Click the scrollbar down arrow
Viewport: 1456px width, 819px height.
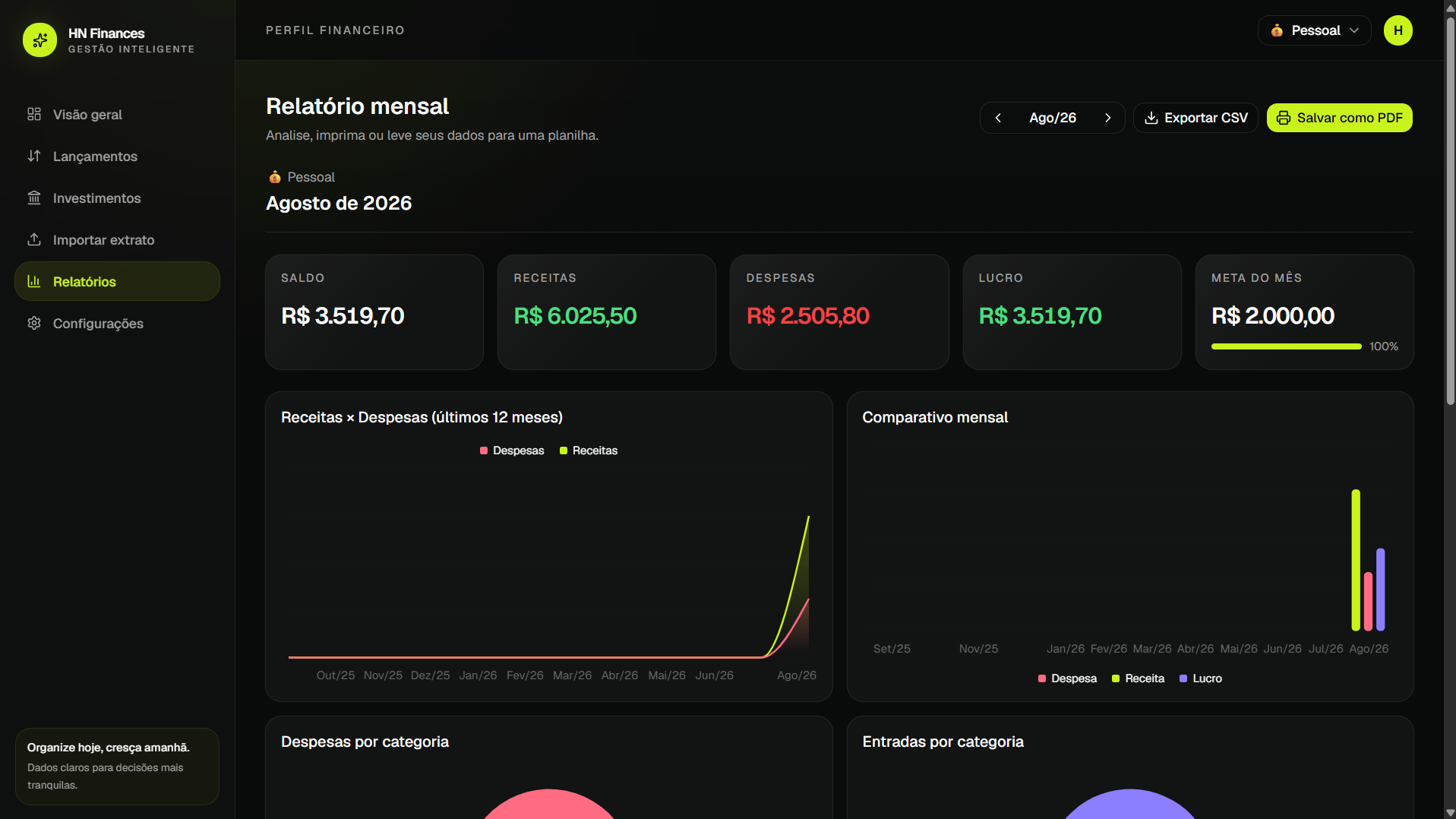click(1450, 812)
